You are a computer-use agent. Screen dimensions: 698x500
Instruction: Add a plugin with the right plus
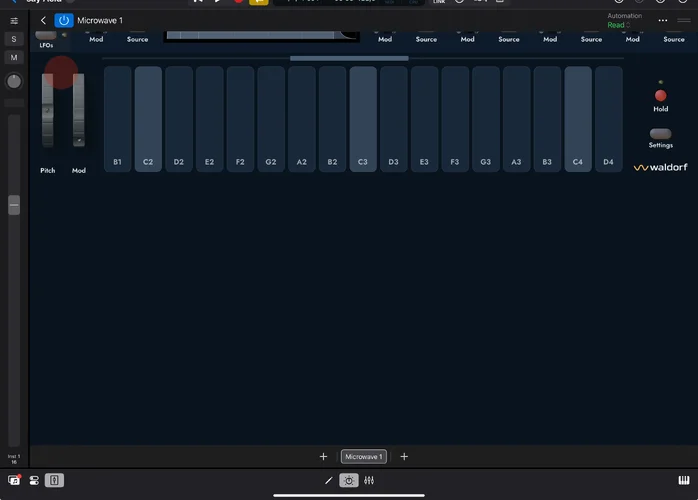click(x=404, y=457)
